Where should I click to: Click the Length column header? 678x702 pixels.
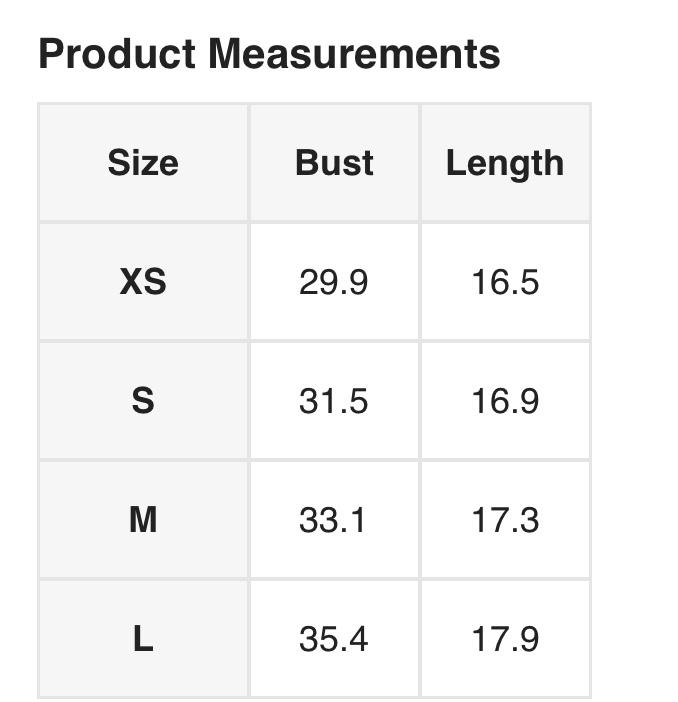[505, 163]
